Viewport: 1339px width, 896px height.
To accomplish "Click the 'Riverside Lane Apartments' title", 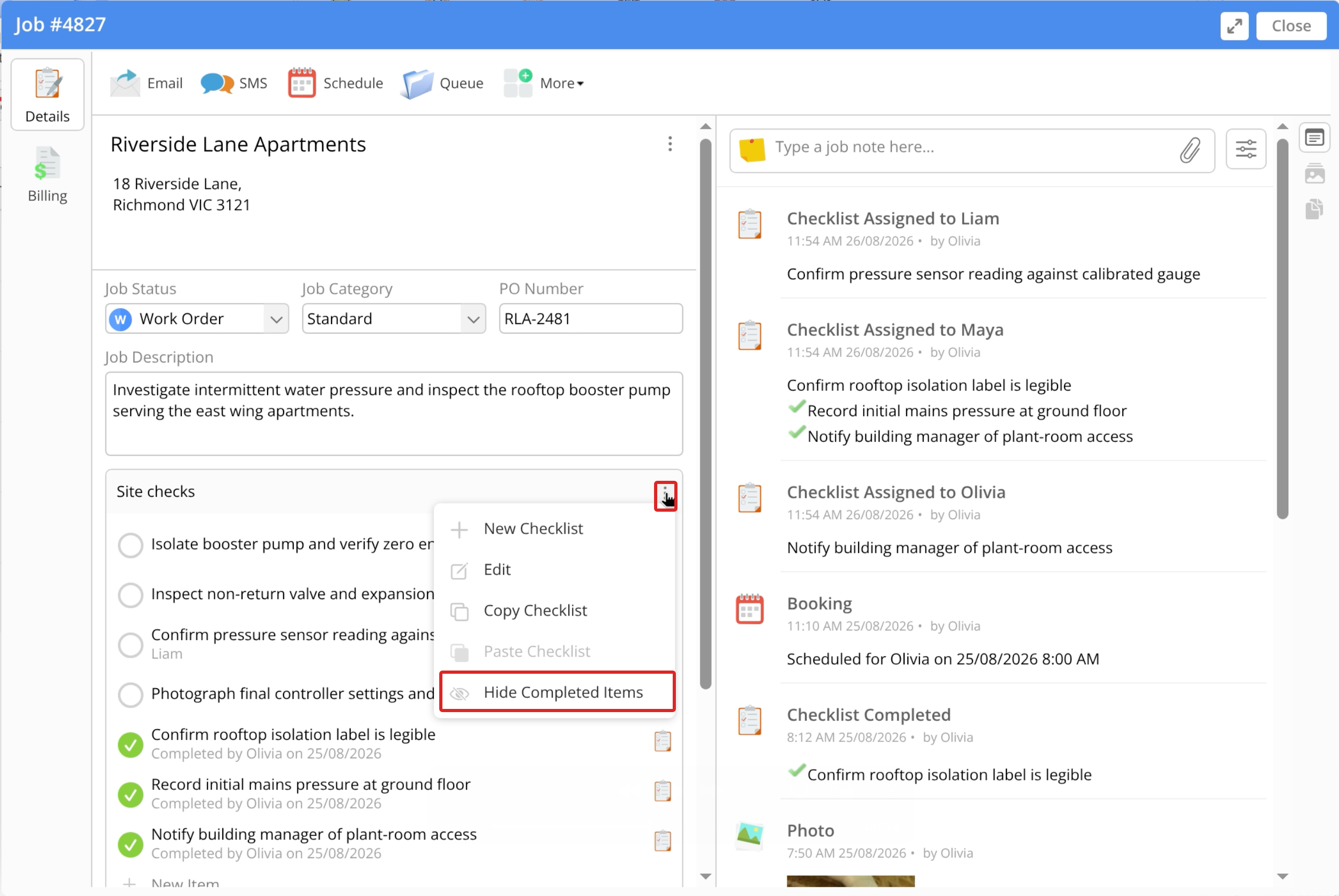I will [238, 144].
